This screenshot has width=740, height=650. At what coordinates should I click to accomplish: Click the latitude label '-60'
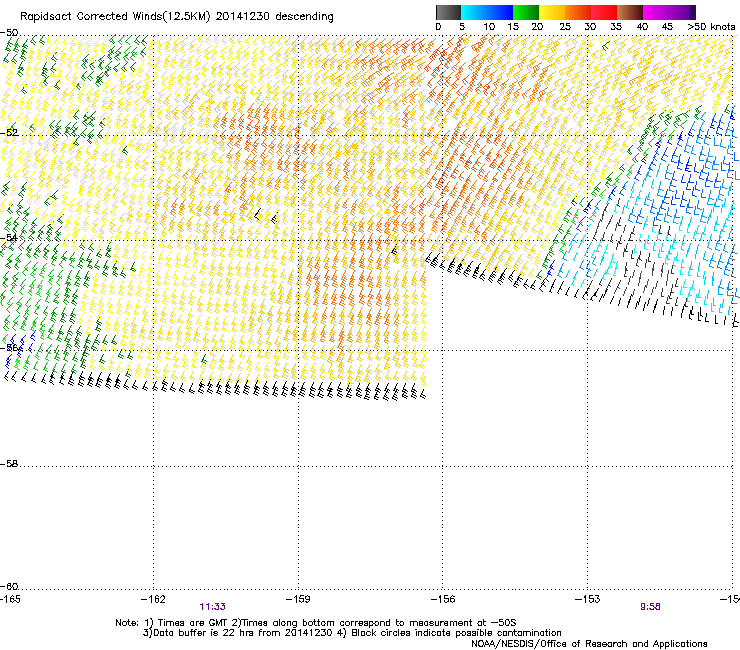(9, 586)
